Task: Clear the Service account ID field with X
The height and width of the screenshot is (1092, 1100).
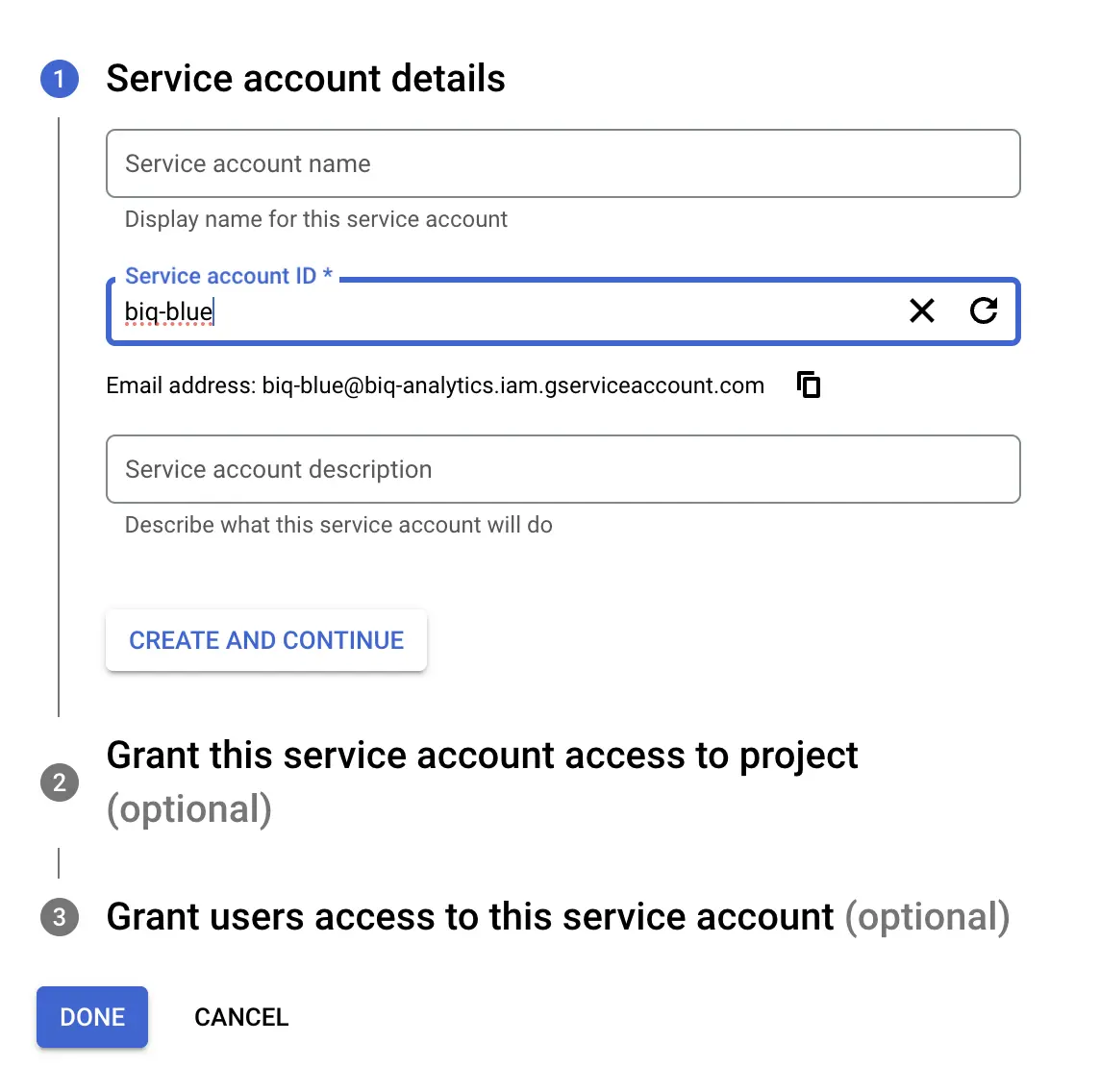Action: pyautogui.click(x=922, y=310)
